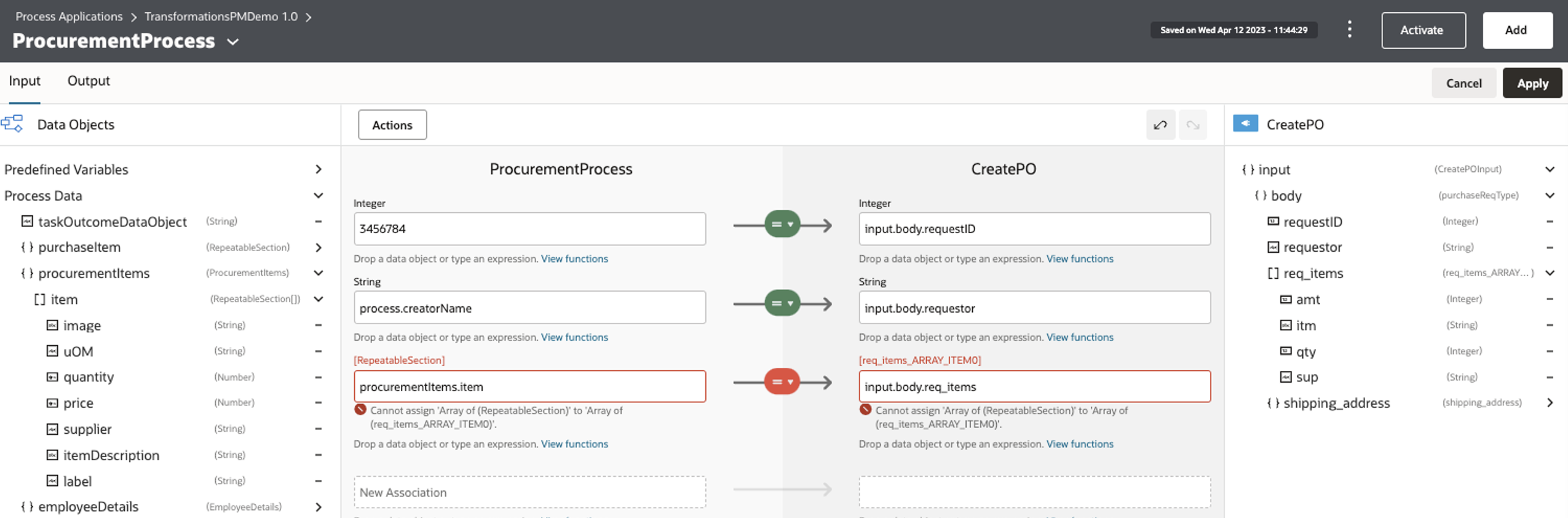Viewport: 1568px width, 518px height.
Task: Open the ProcurementProcess title dropdown
Action: click(233, 42)
